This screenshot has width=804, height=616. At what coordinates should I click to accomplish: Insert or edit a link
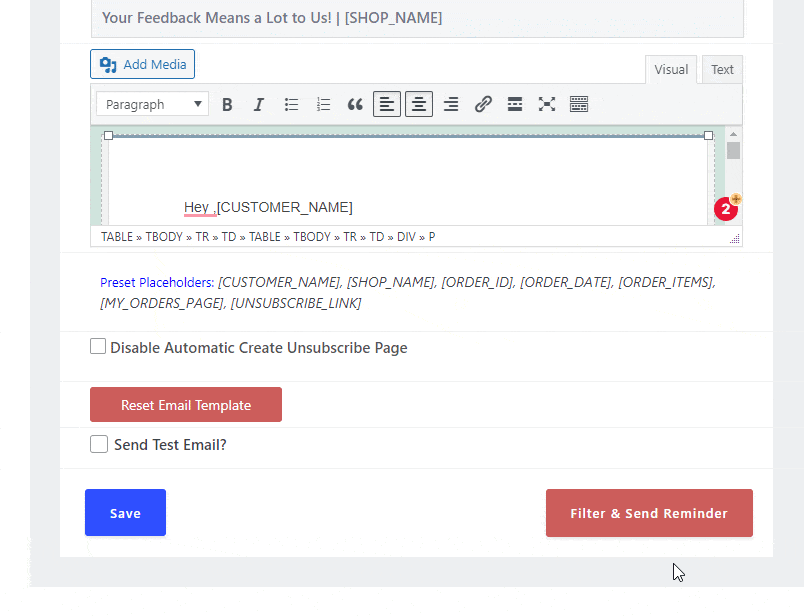(x=483, y=105)
